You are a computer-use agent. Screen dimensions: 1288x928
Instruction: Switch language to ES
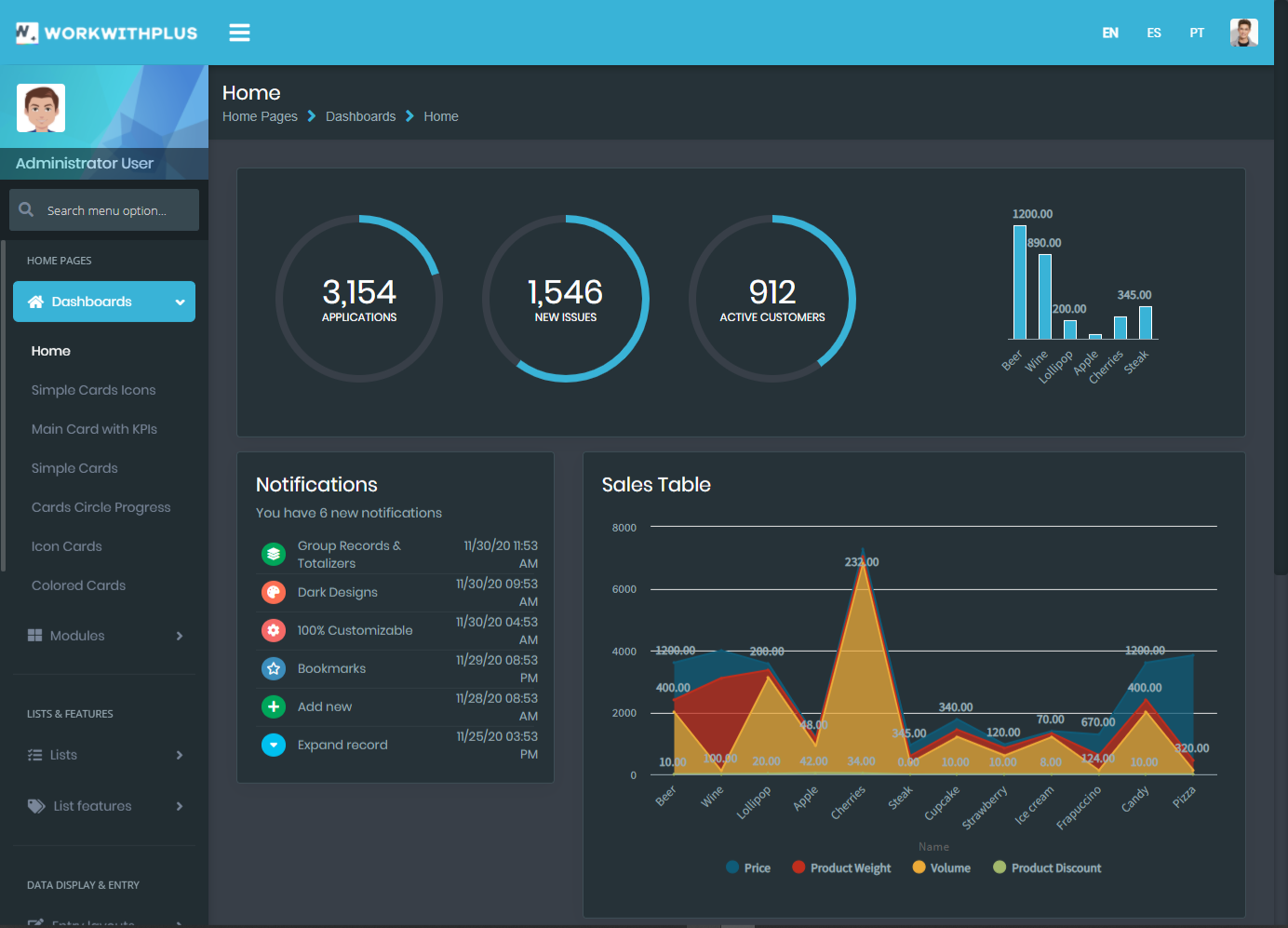point(1154,33)
